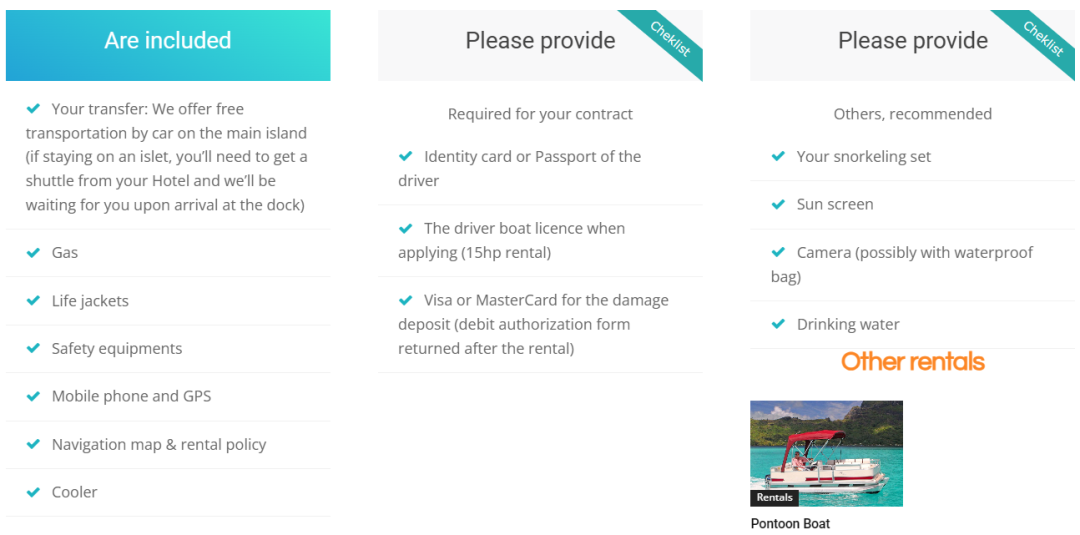Select the checkmark next to Safety equipments
The image size is (1080, 535).
[x=32, y=348]
